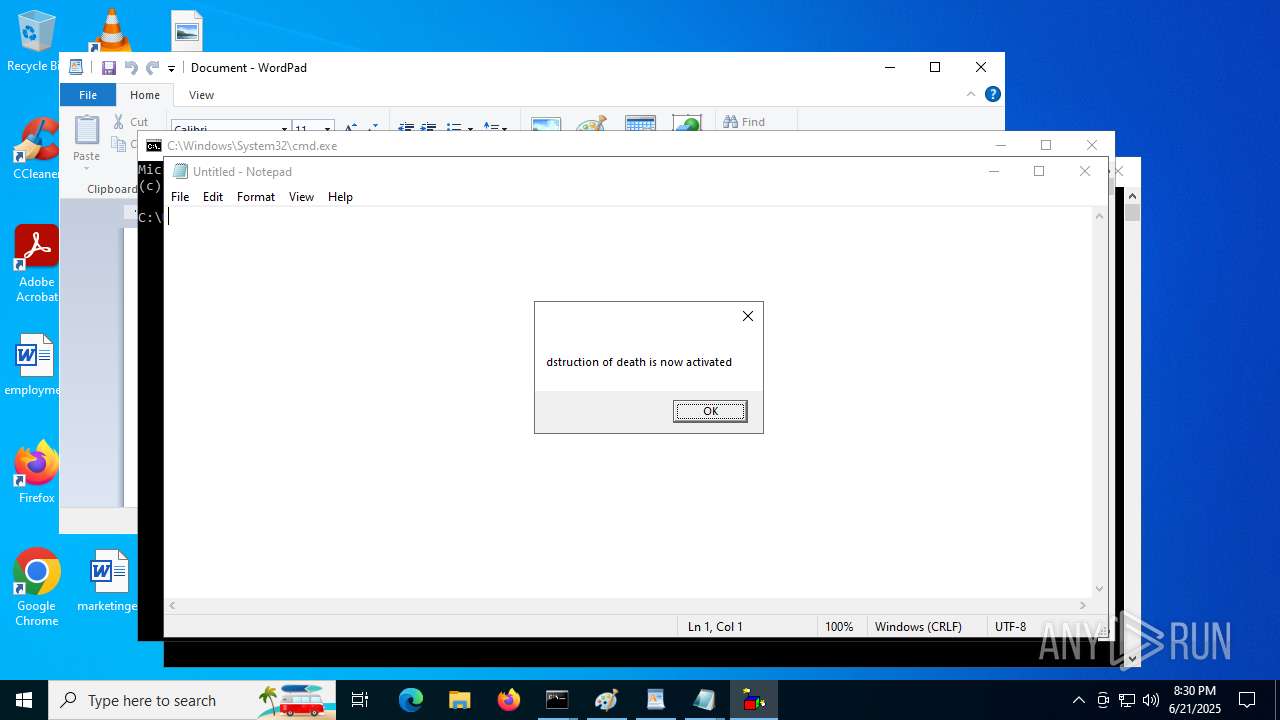Image resolution: width=1280 pixels, height=720 pixels.
Task: Switch to the WordPad View tab
Action: pyautogui.click(x=201, y=95)
